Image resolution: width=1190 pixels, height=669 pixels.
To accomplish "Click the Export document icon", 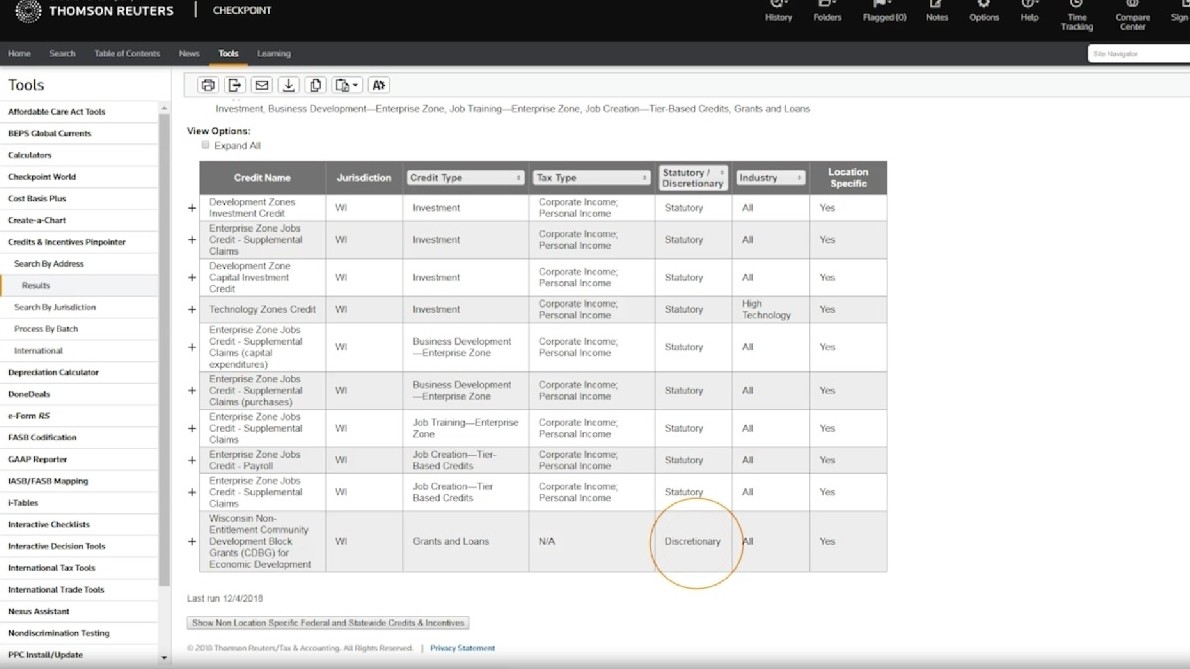I will 235,86.
